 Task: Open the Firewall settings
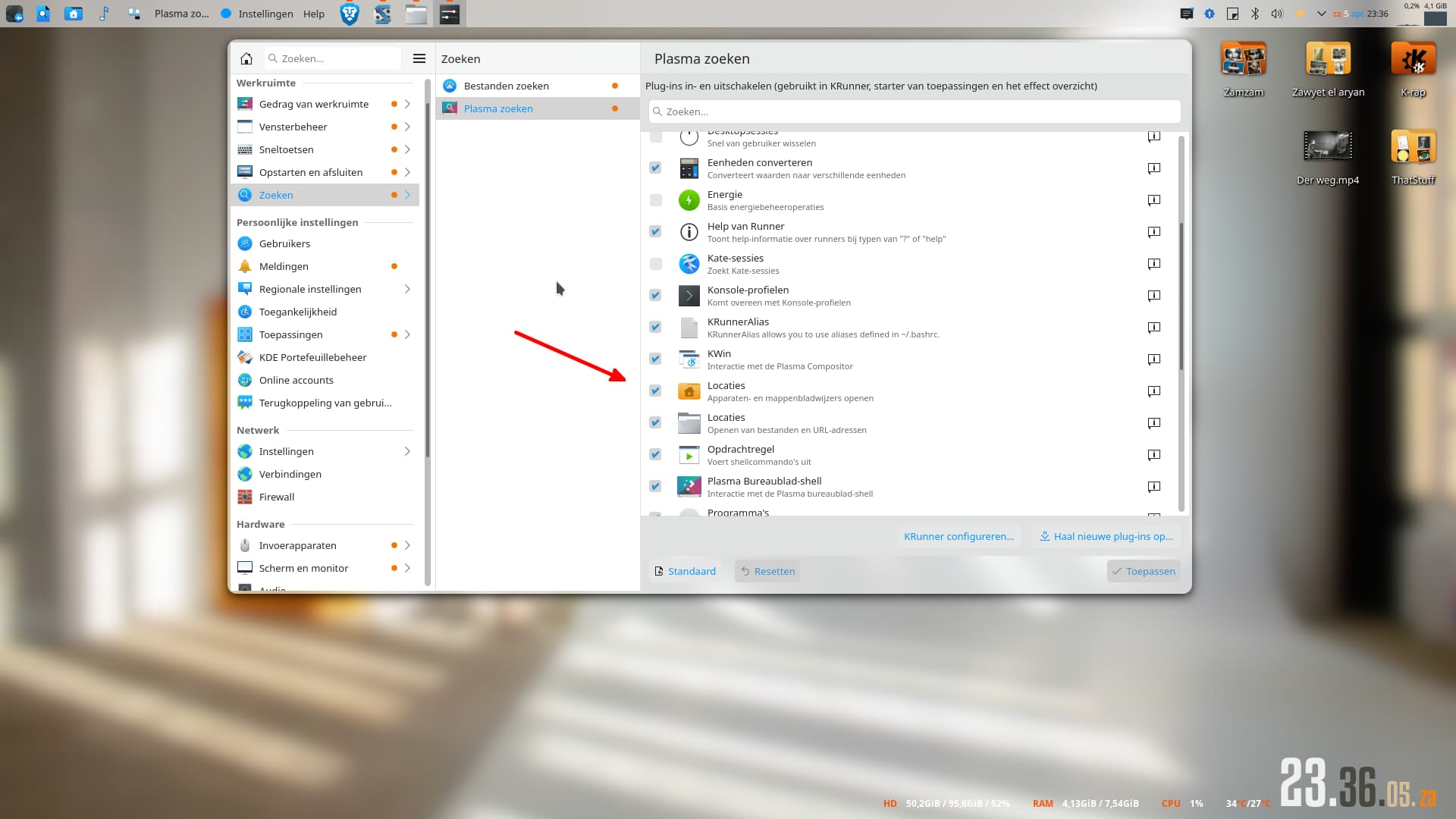point(325,497)
